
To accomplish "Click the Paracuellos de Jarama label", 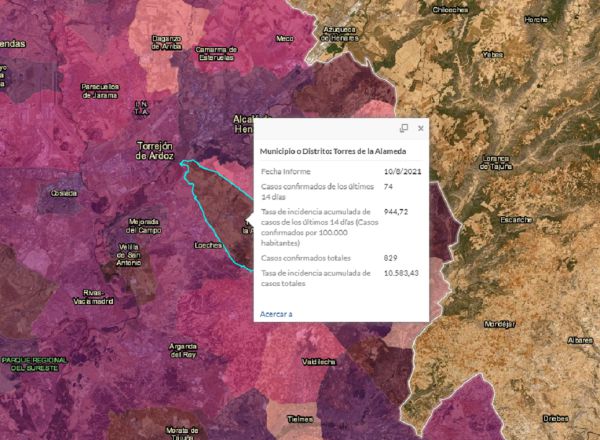I will (100, 91).
